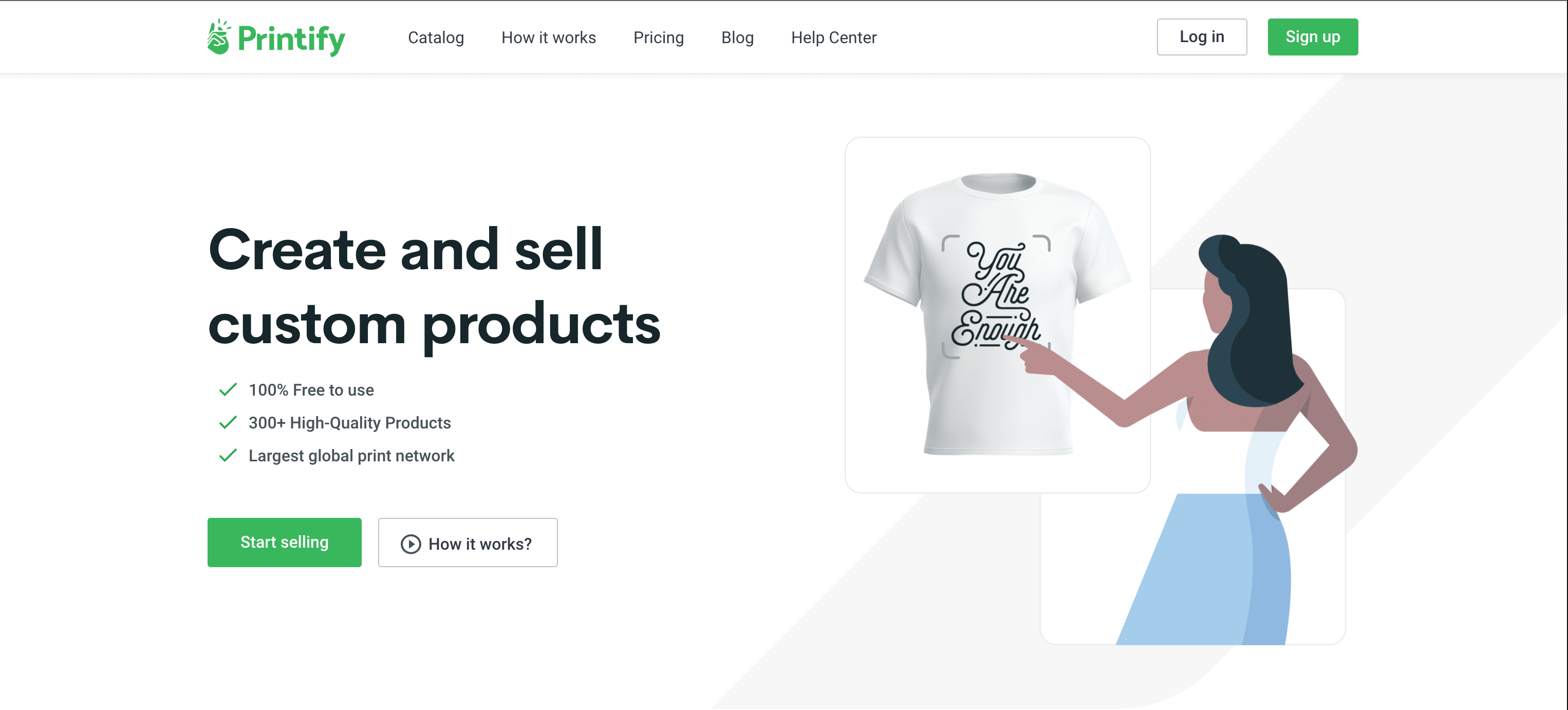
Task: Click the green Sign up button
Action: (1313, 36)
